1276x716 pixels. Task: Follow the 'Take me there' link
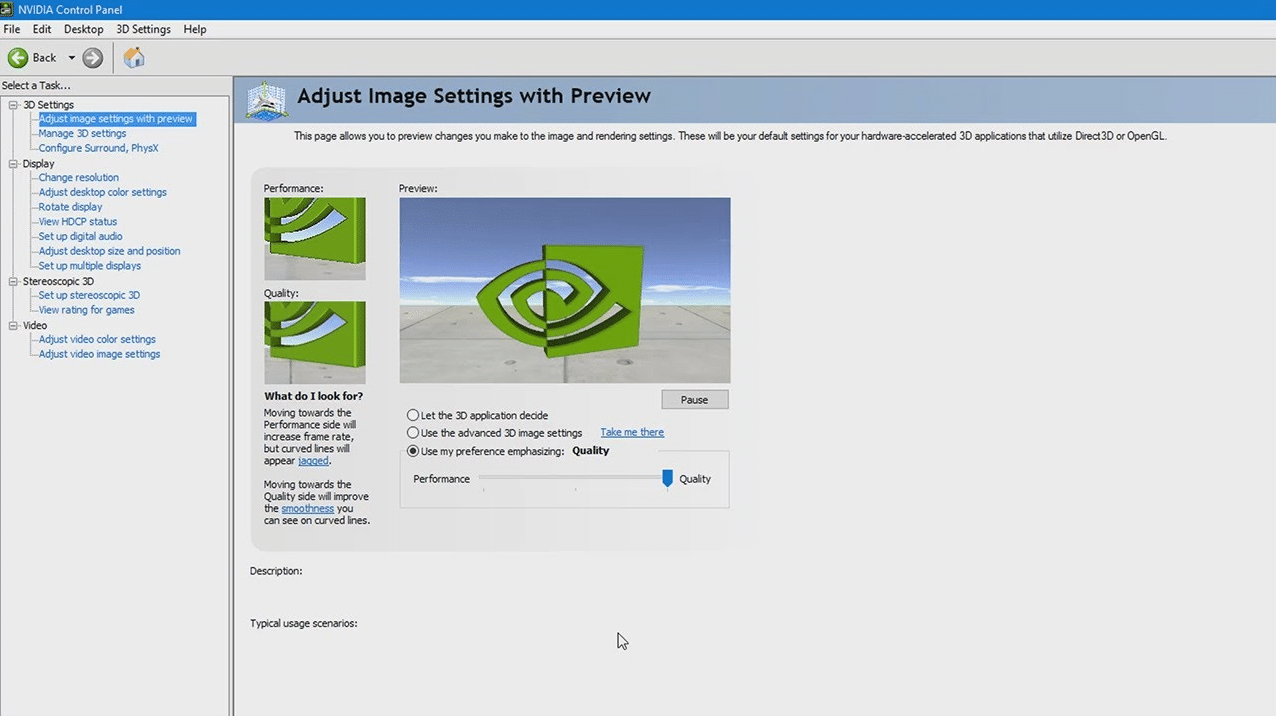[631, 432]
